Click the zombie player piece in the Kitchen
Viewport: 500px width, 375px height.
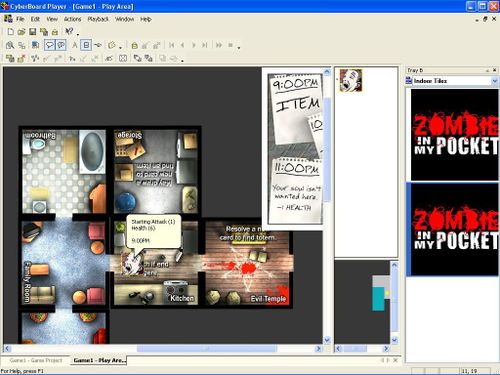[x=132, y=264]
